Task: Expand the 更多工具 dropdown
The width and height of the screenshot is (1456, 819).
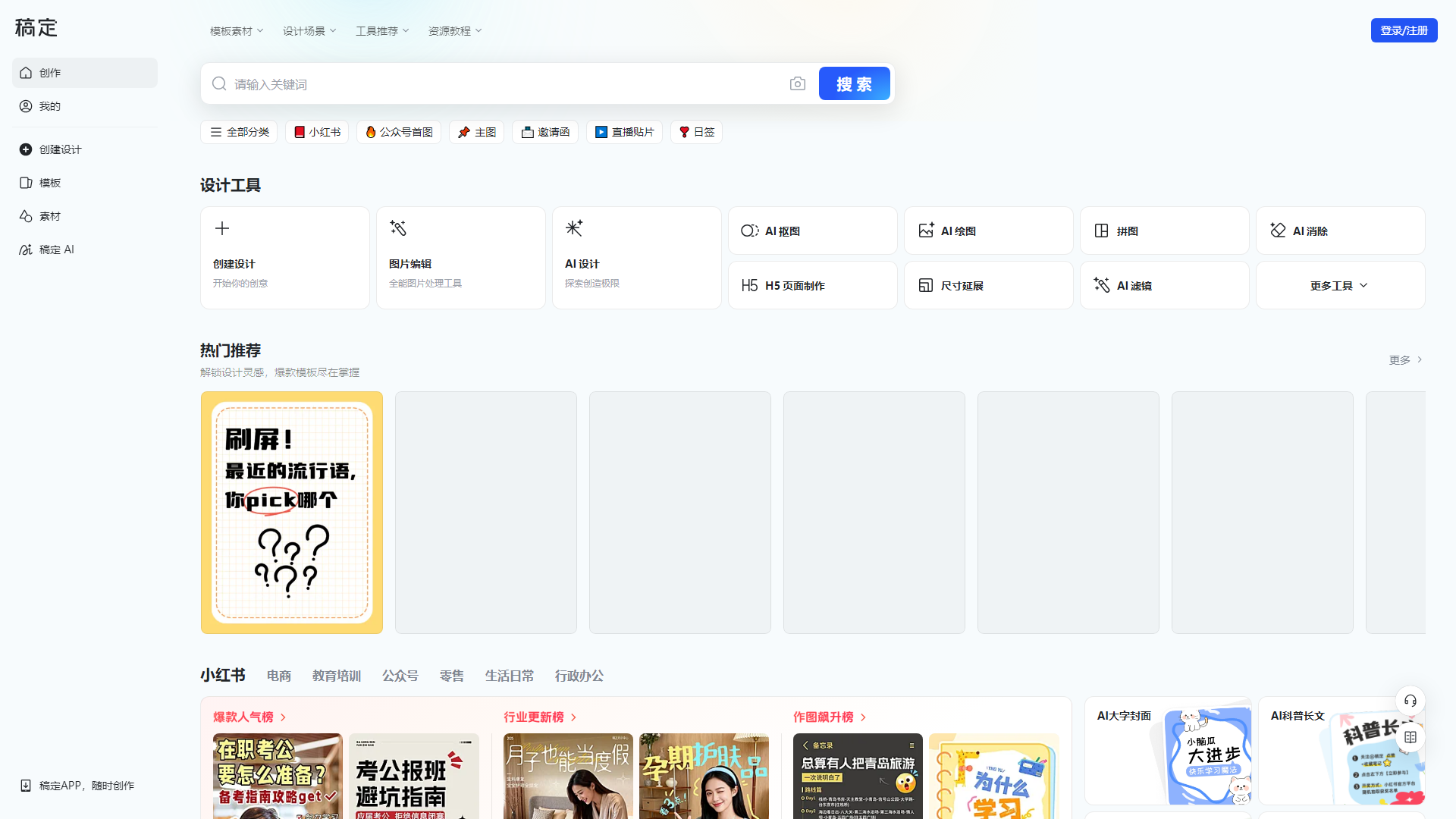Action: [x=1338, y=284]
